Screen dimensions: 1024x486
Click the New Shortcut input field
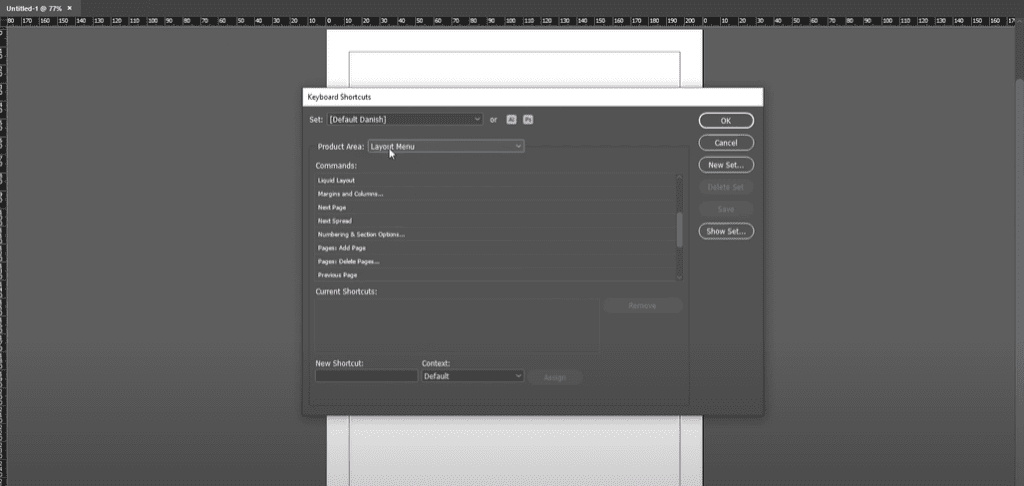point(366,376)
